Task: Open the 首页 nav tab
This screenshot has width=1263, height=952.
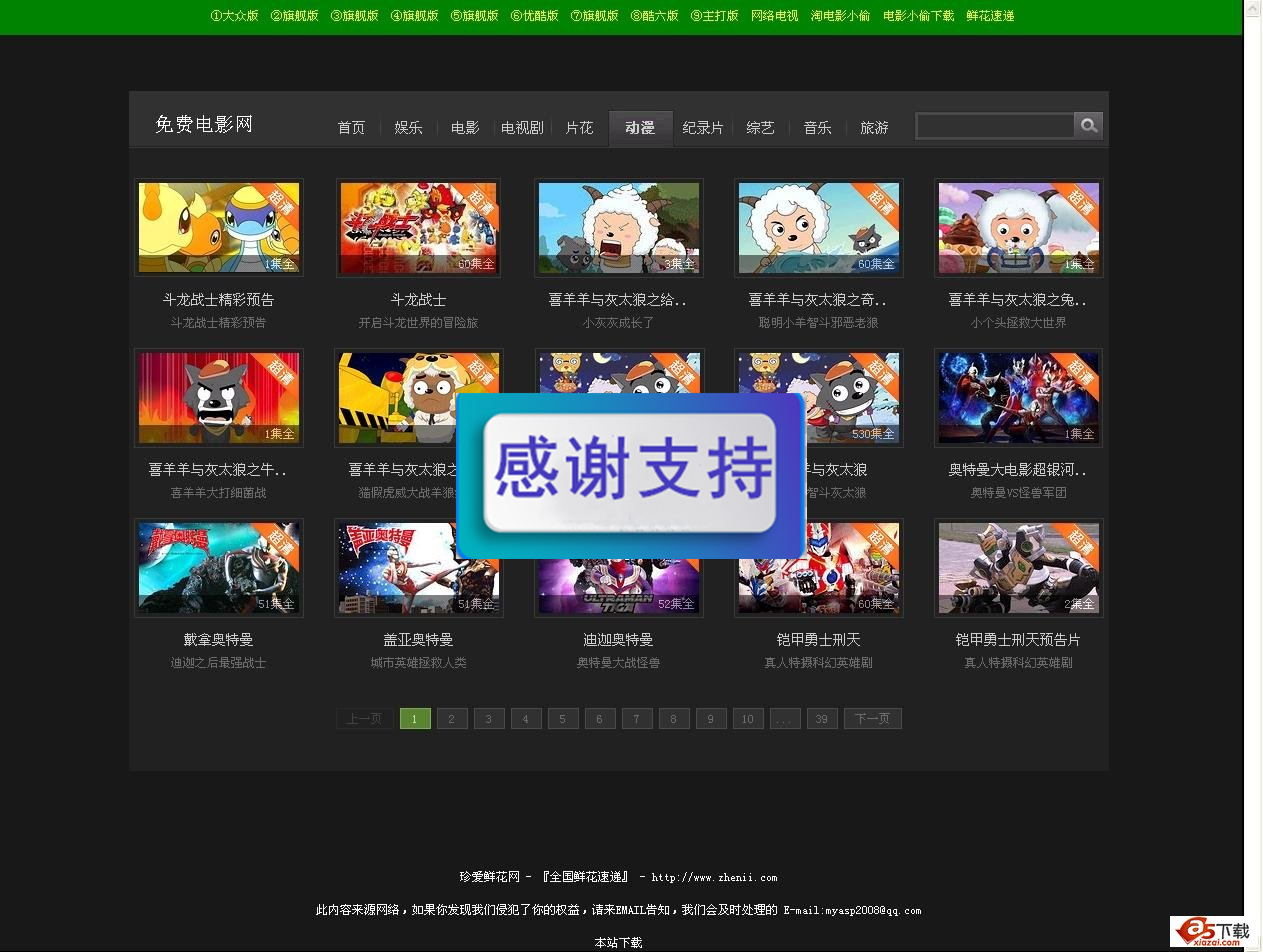Action: pyautogui.click(x=351, y=128)
